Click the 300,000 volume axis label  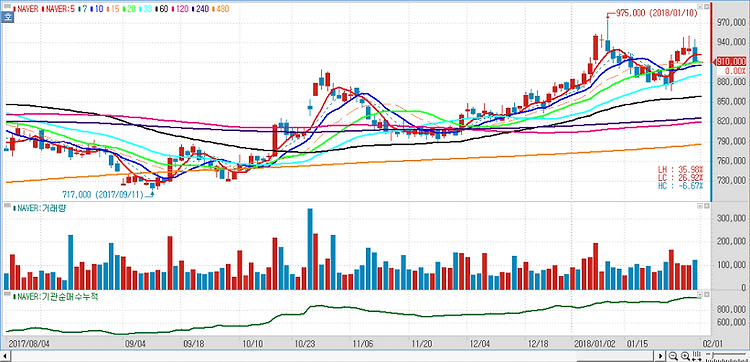coord(730,218)
